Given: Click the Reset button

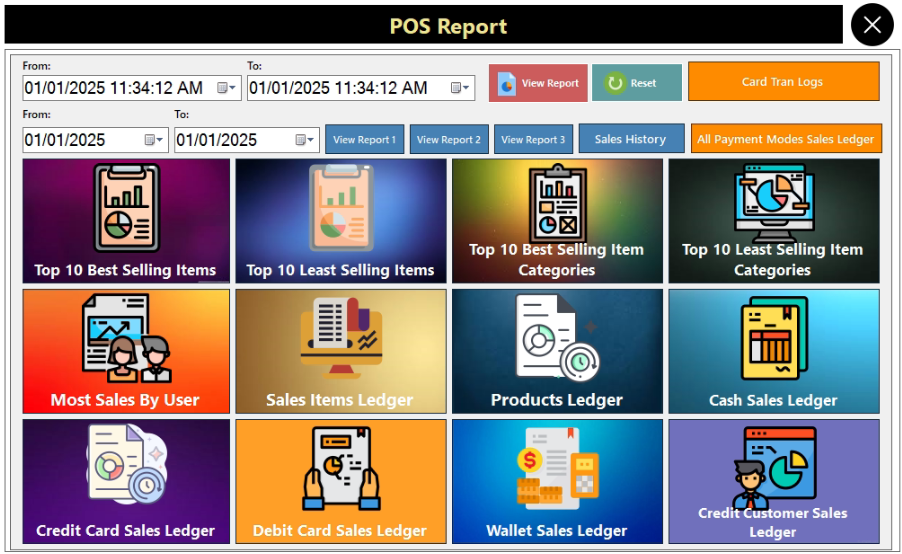Looking at the screenshot, I should (x=637, y=83).
